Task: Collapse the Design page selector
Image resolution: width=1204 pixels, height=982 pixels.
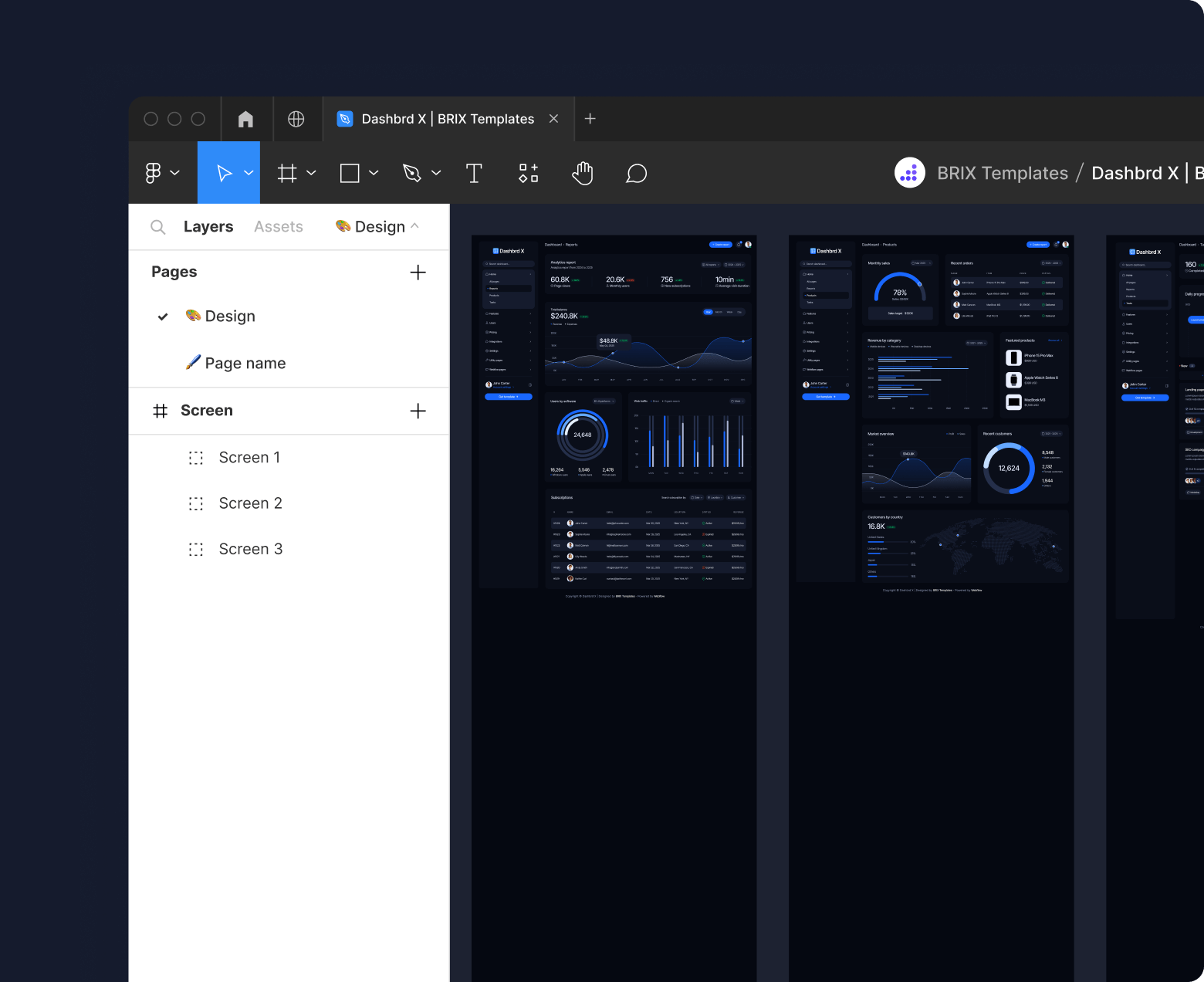Action: 416,226
